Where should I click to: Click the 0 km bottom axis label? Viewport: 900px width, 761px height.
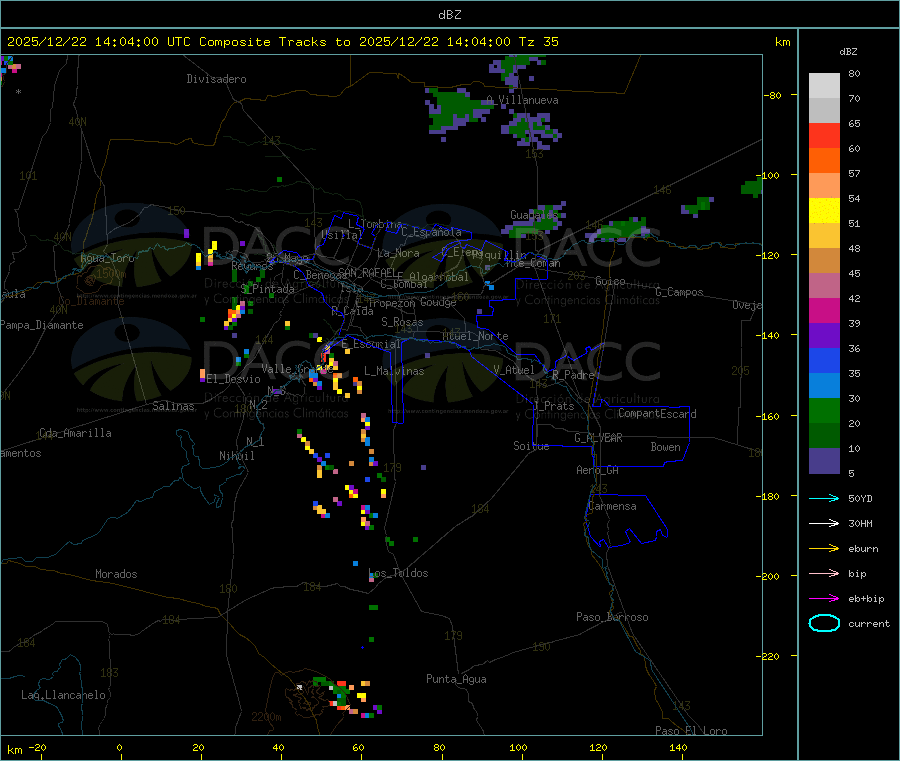(x=119, y=747)
